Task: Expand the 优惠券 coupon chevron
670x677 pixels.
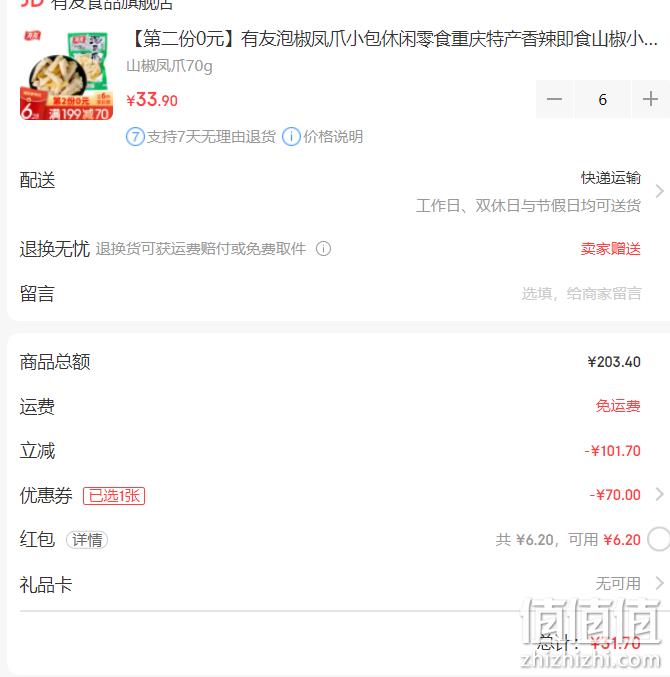Action: click(x=659, y=494)
